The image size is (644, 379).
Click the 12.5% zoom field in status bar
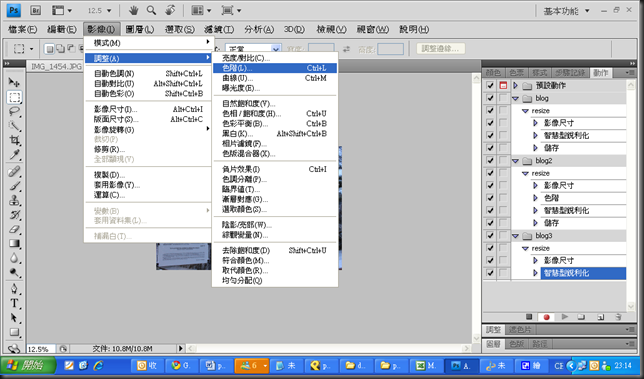click(x=40, y=349)
